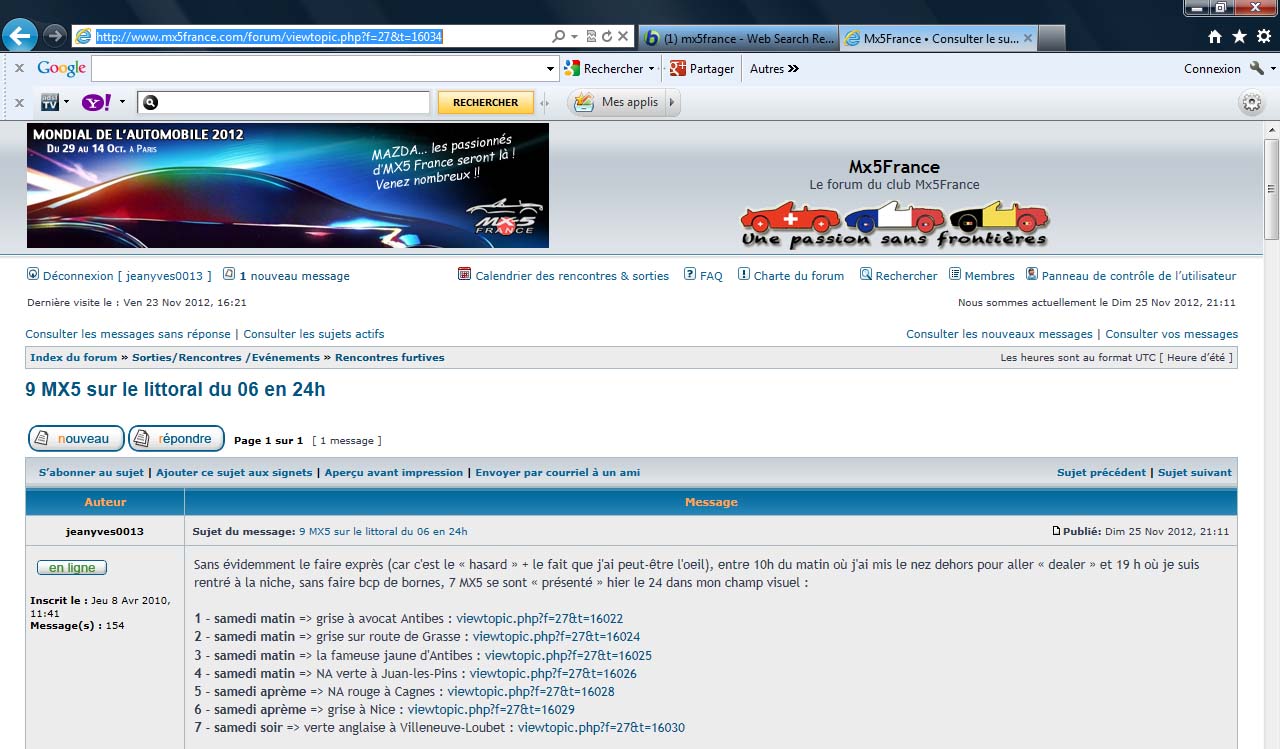Click the magnifier search icon in address bar
1280x749 pixels.
558,36
